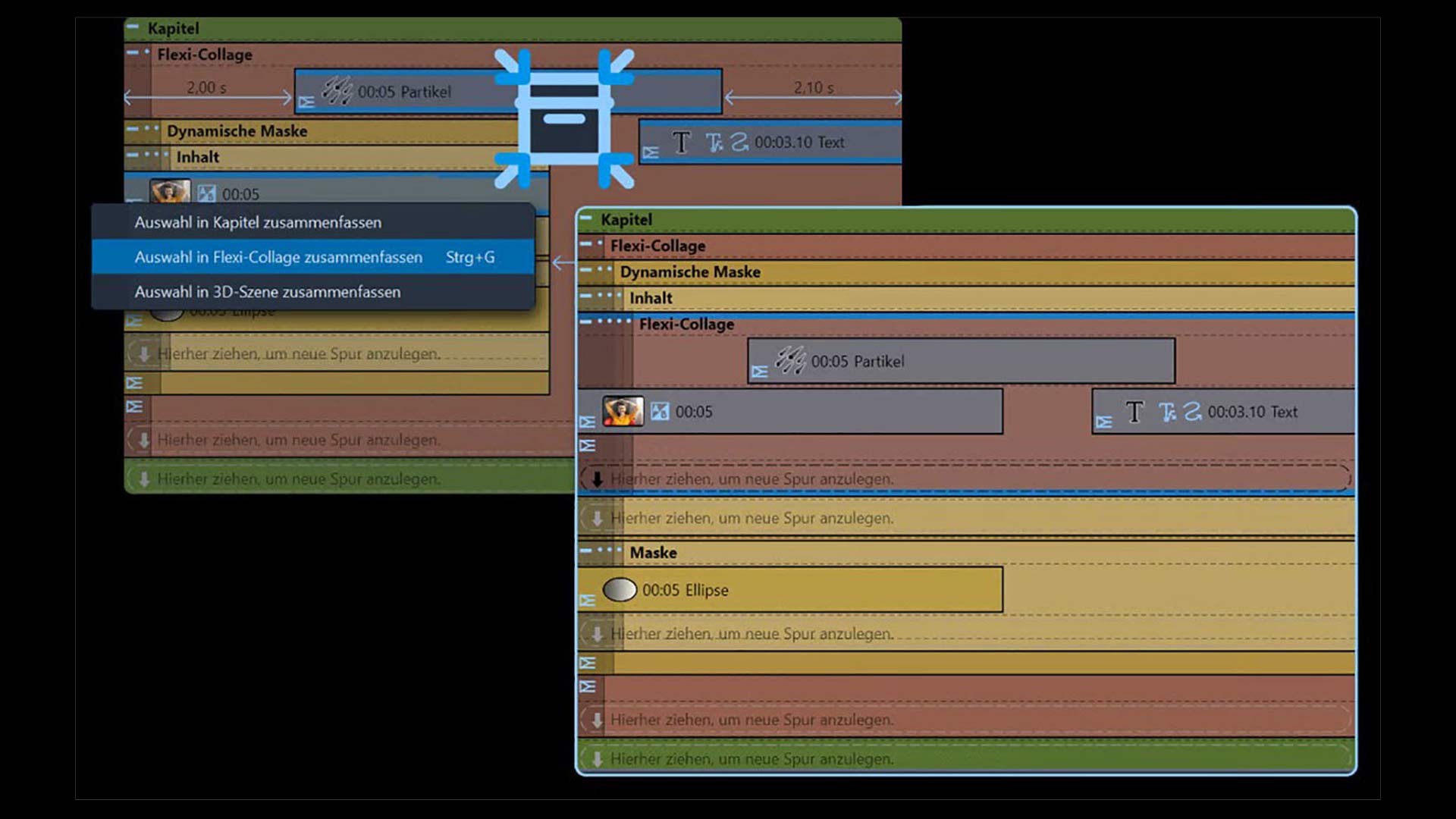
Task: Click the keyframe track icon of Ellipse clip
Action: [587, 601]
